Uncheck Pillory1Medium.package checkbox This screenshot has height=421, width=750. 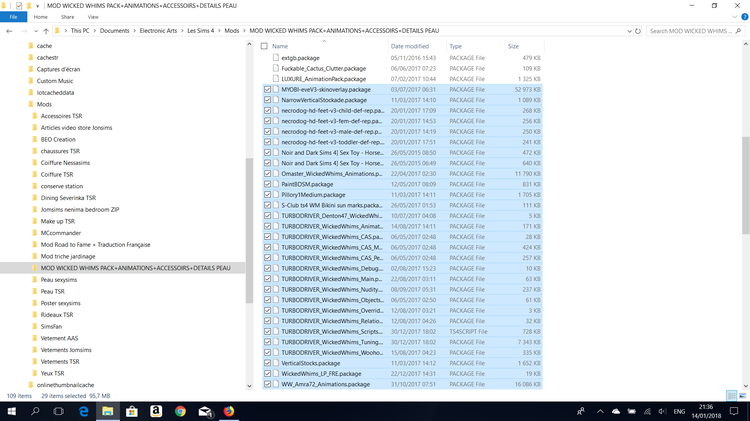[x=267, y=195]
